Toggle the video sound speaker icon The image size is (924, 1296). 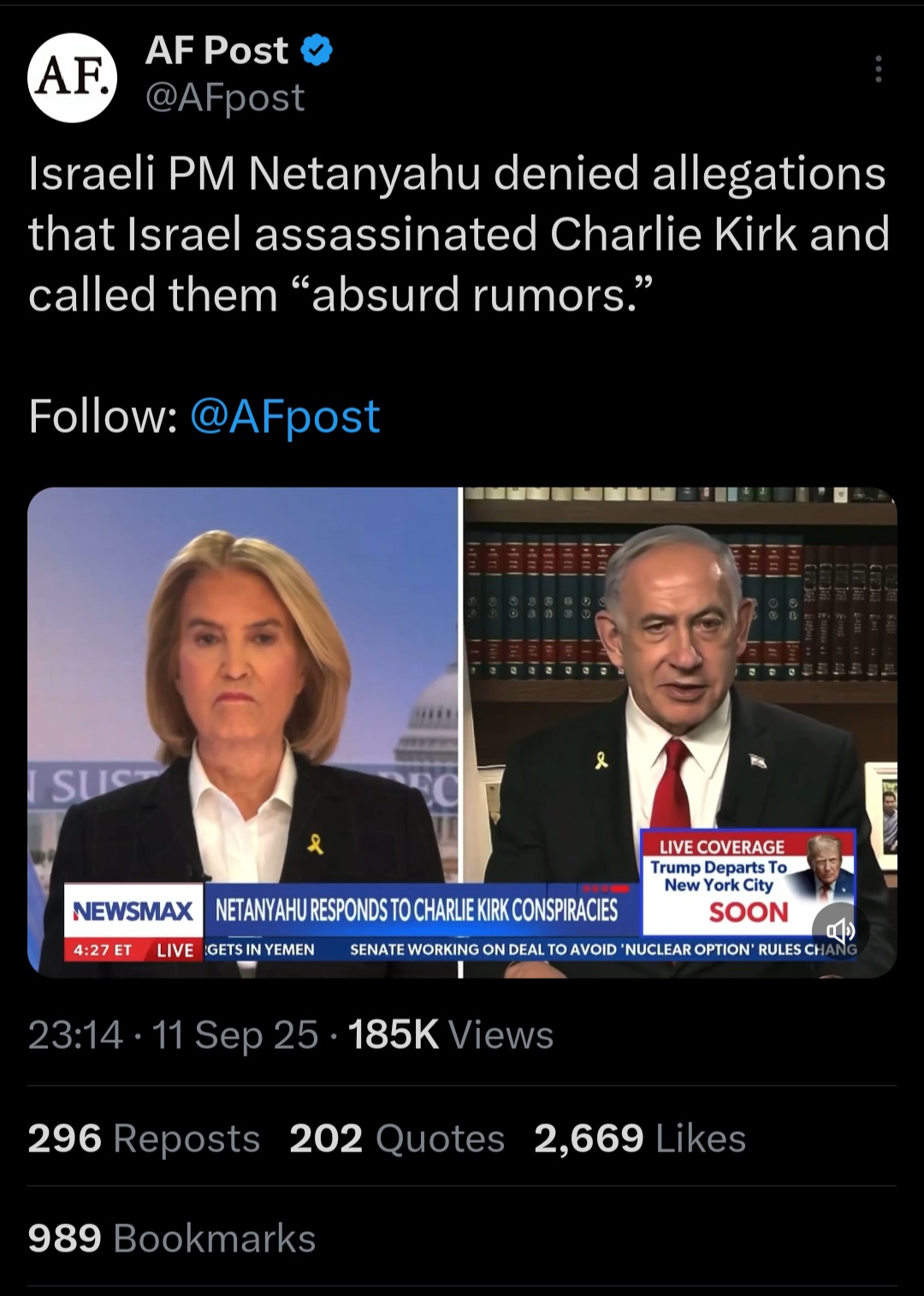point(838,929)
